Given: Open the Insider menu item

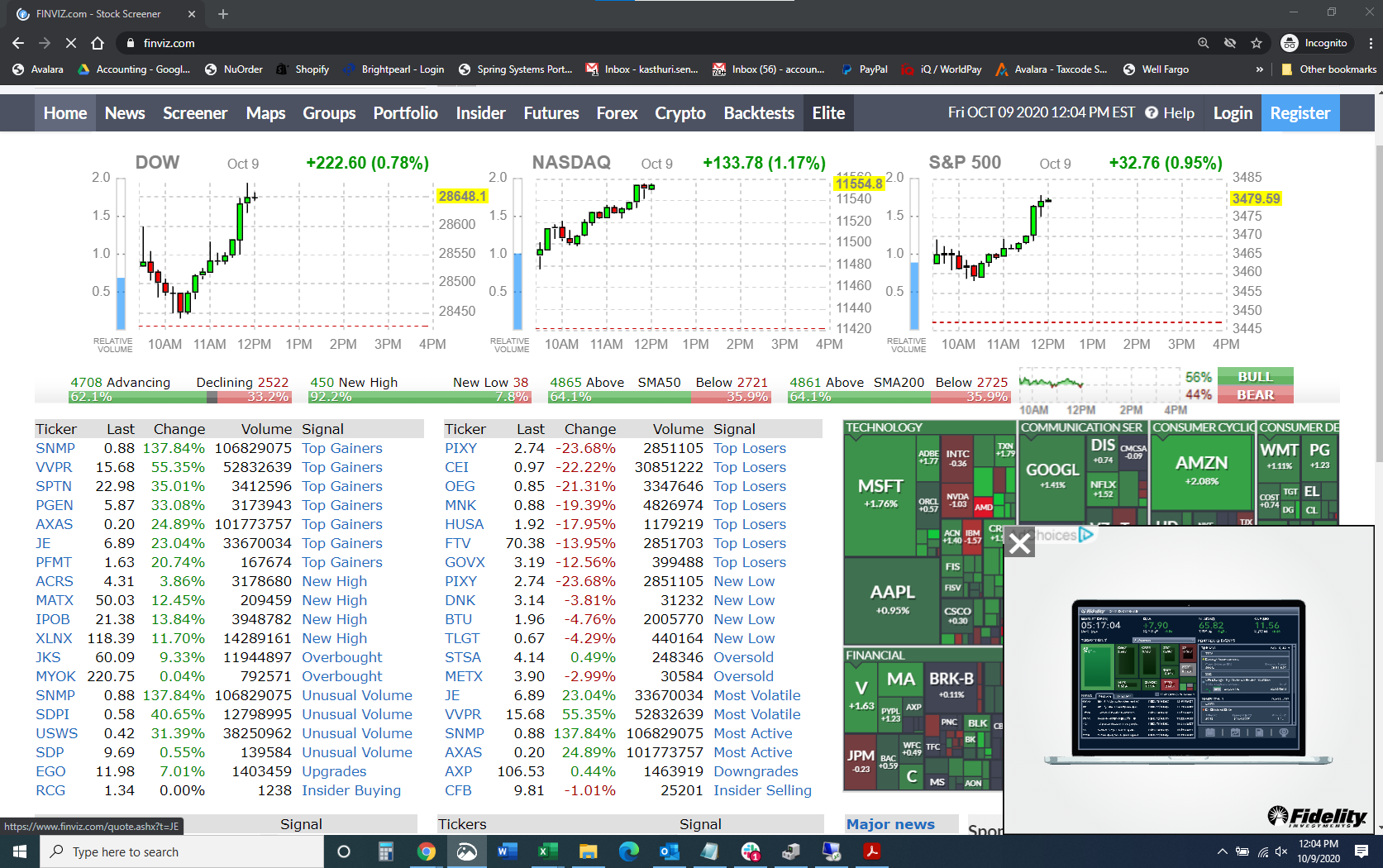Looking at the screenshot, I should (x=480, y=113).
